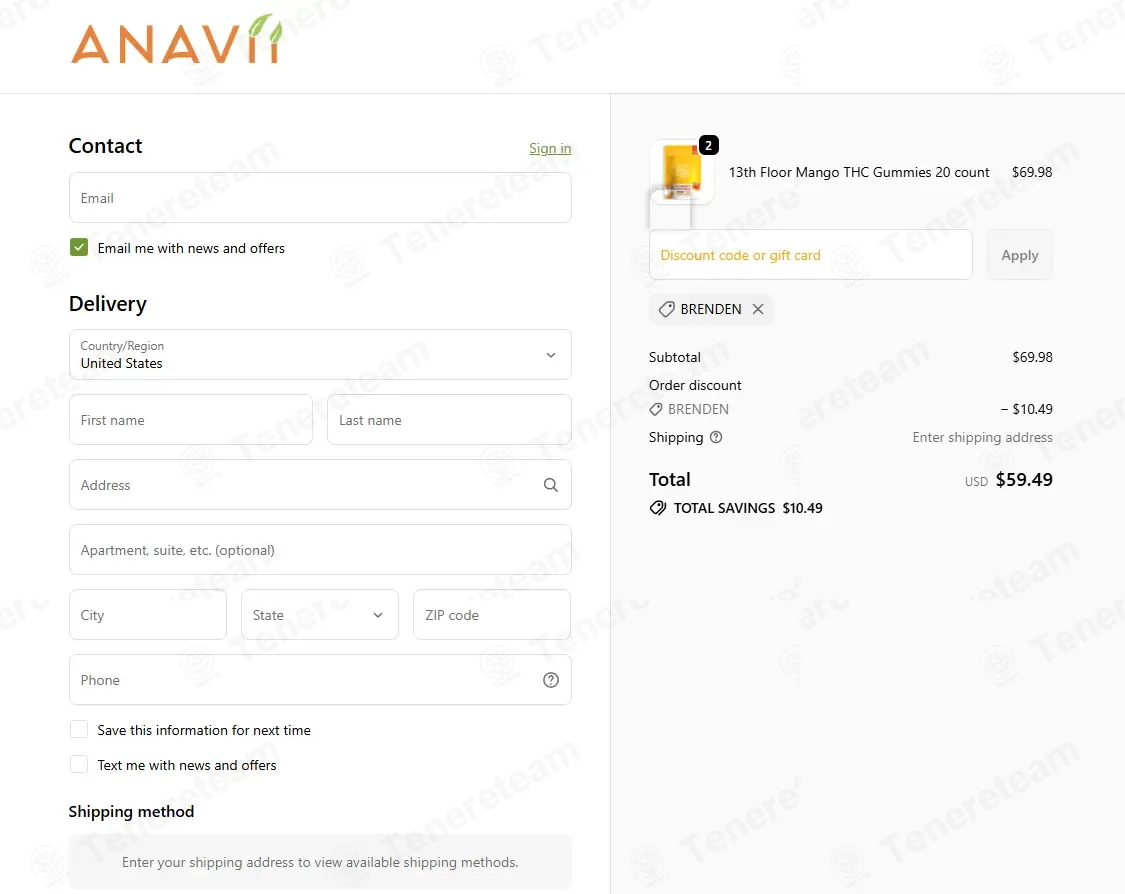1125x894 pixels.
Task: Click the Sign in link
Action: (x=550, y=148)
